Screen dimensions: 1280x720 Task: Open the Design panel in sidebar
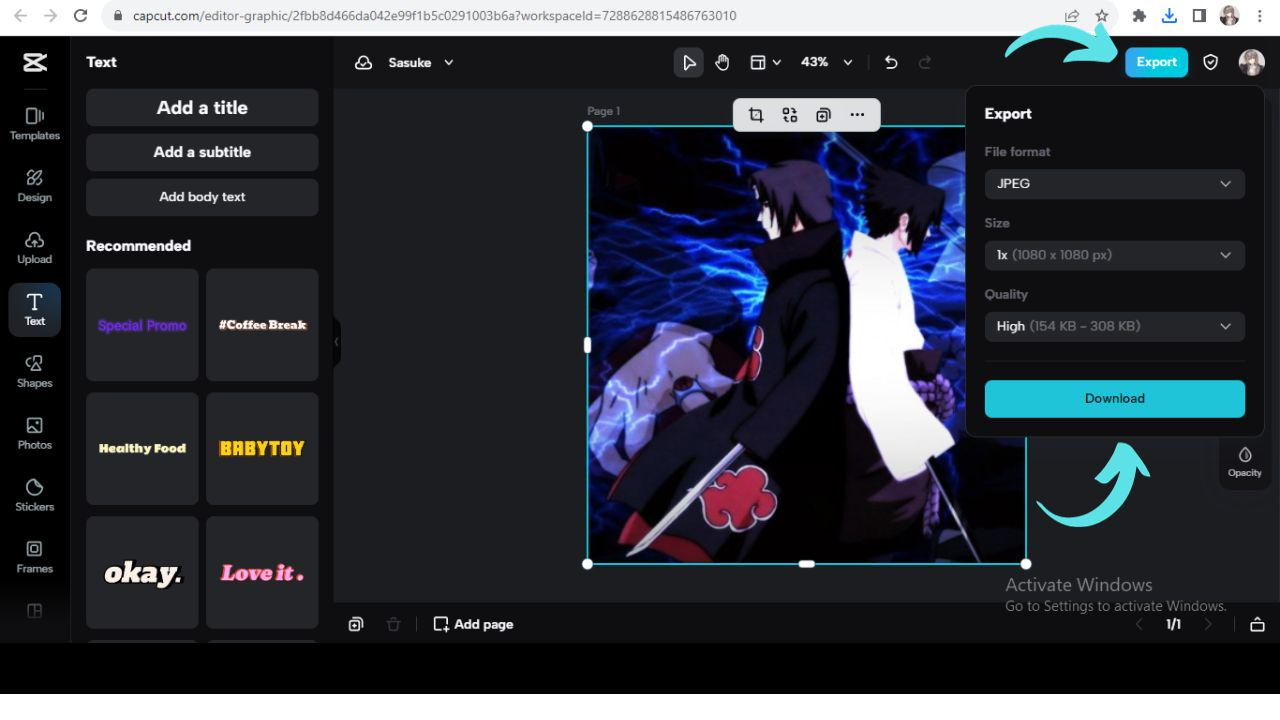point(35,186)
